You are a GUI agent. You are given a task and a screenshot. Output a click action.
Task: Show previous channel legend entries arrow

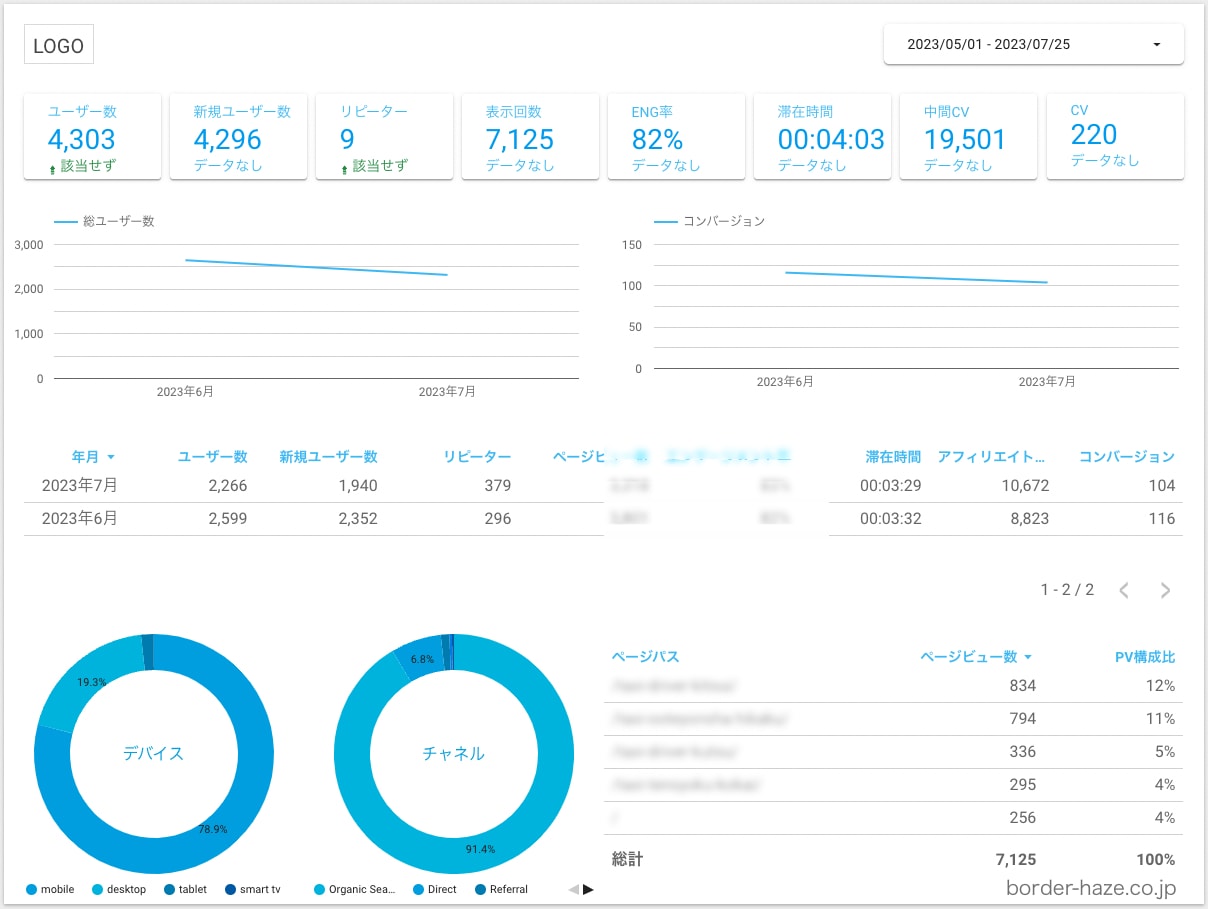point(573,889)
